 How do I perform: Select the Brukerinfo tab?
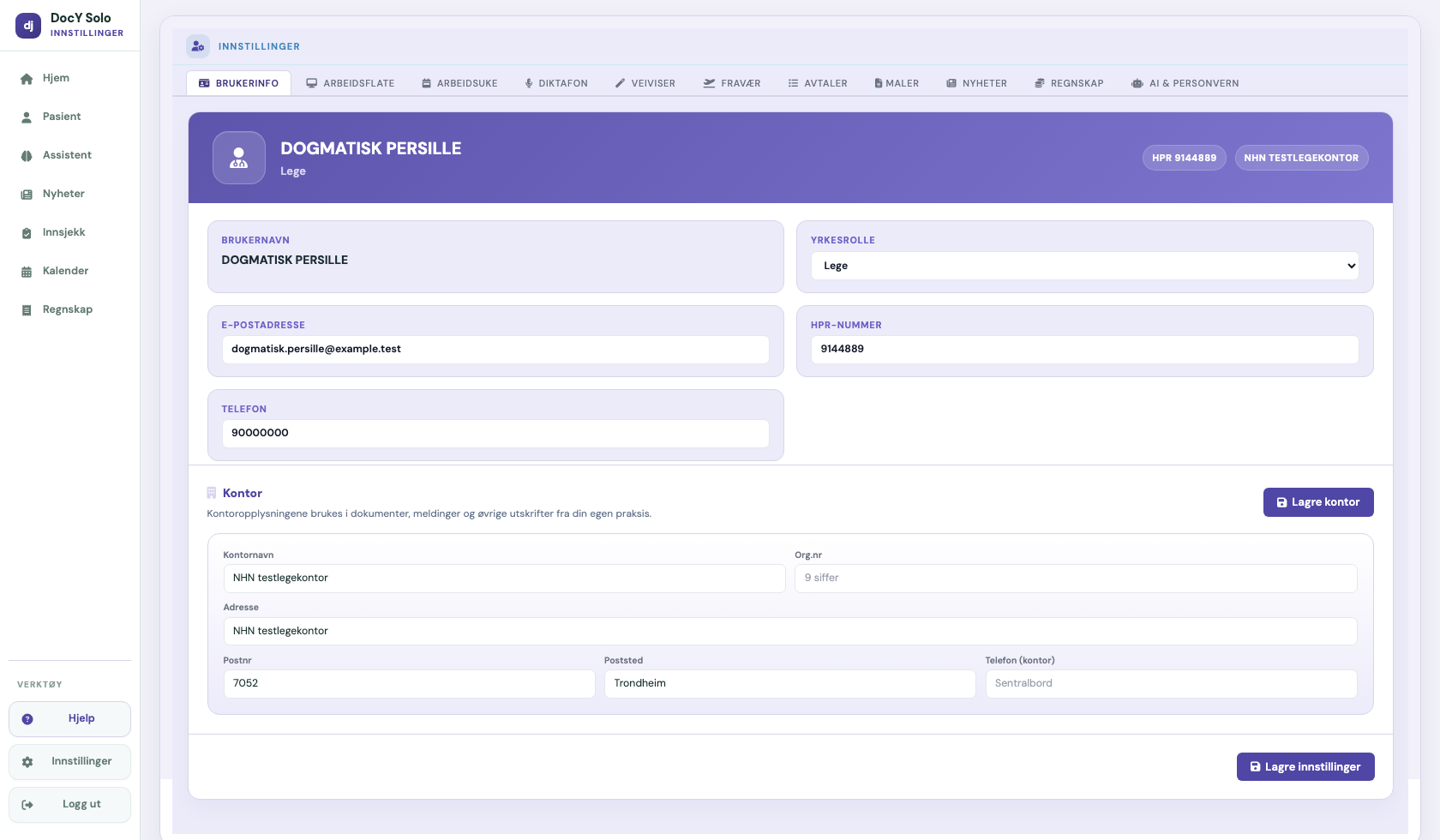(x=238, y=83)
